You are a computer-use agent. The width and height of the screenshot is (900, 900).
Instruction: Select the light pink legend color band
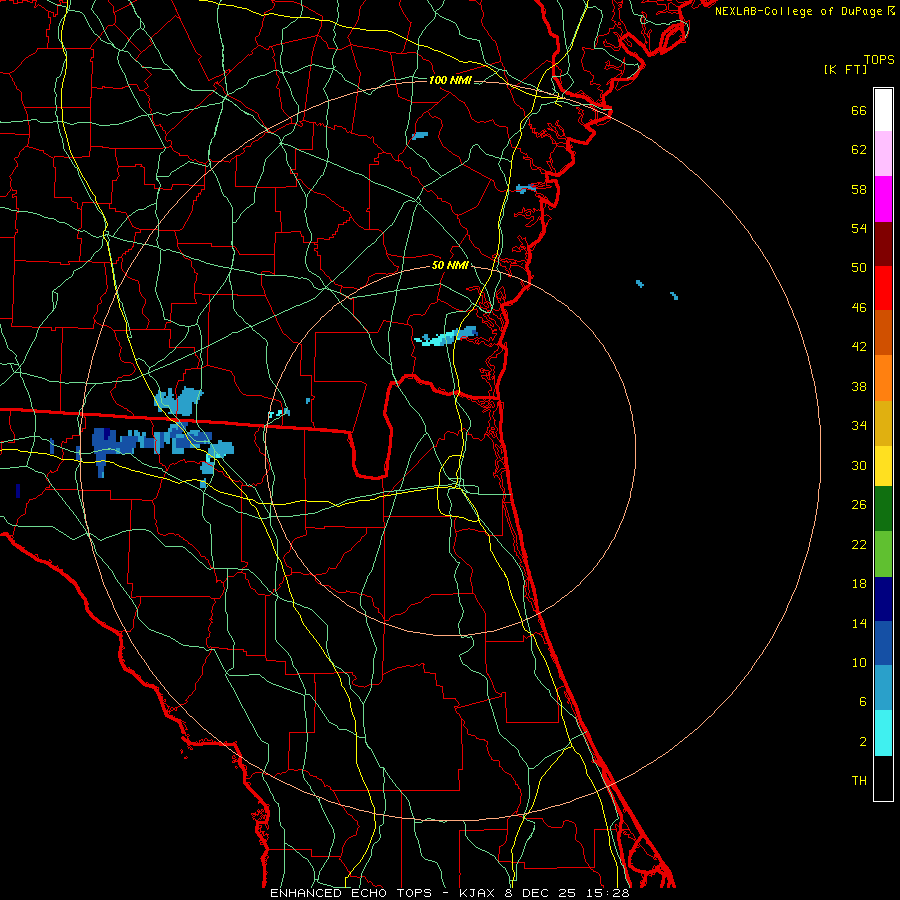pos(883,154)
